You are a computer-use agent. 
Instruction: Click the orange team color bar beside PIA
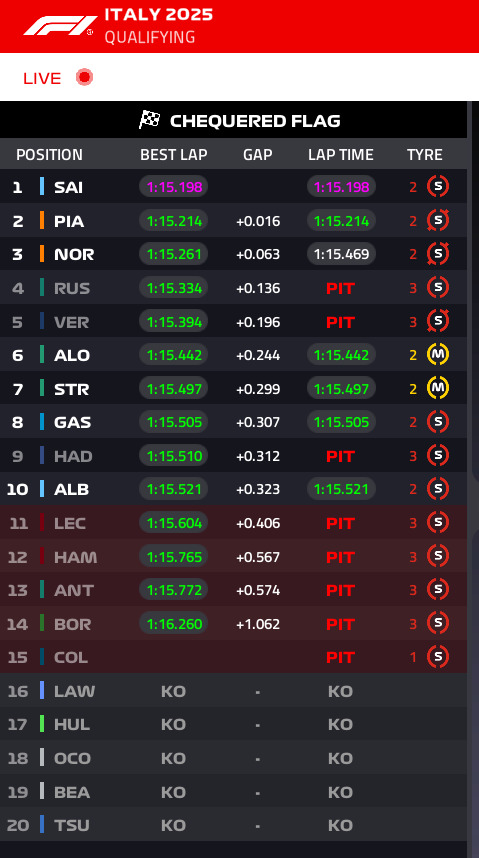(x=42, y=221)
